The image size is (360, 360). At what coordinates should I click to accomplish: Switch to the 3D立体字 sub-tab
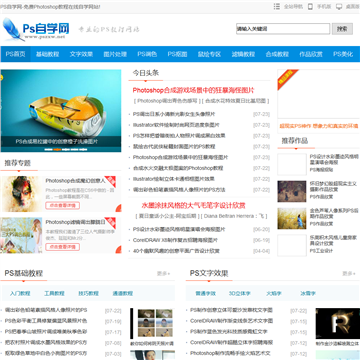coord(239,293)
